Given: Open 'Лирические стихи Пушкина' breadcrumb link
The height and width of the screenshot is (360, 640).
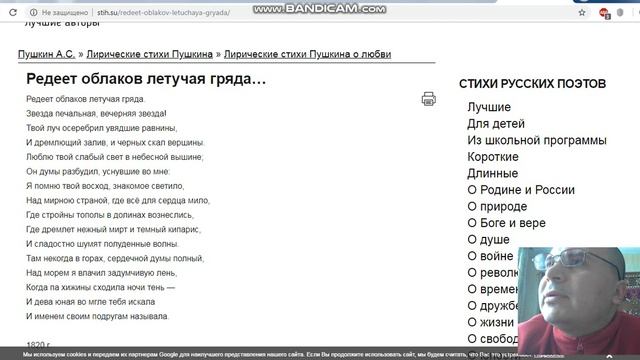Looking at the screenshot, I should point(149,54).
